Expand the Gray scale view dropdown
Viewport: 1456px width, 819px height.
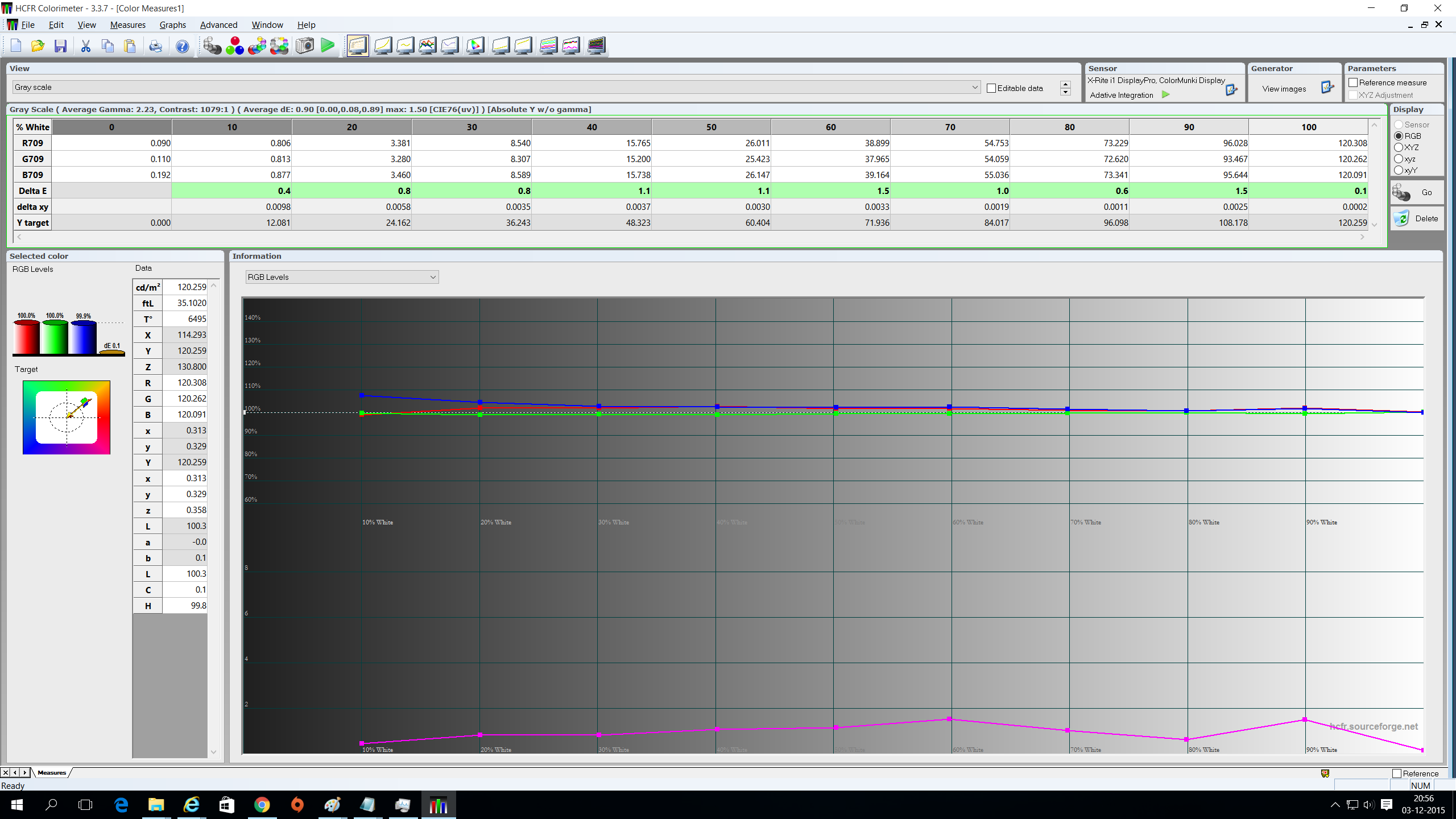point(974,87)
